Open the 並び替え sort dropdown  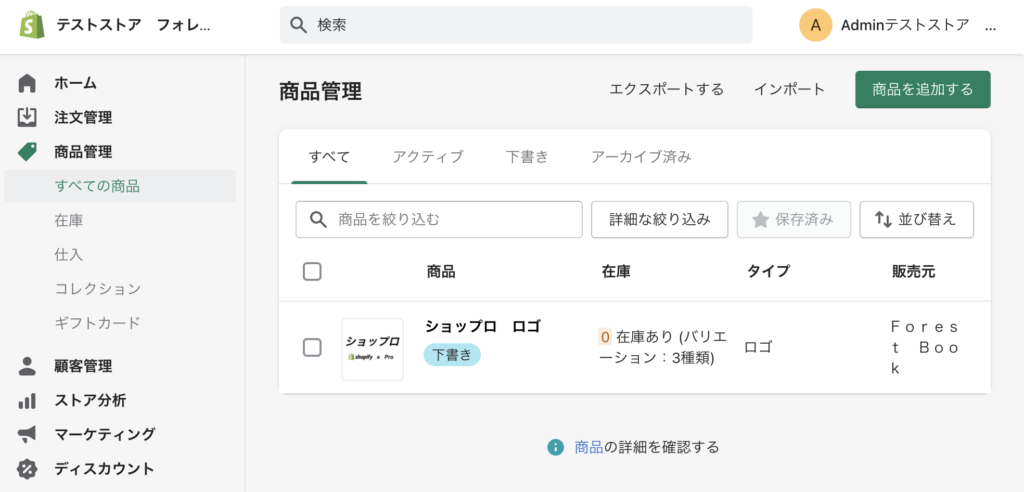[916, 220]
